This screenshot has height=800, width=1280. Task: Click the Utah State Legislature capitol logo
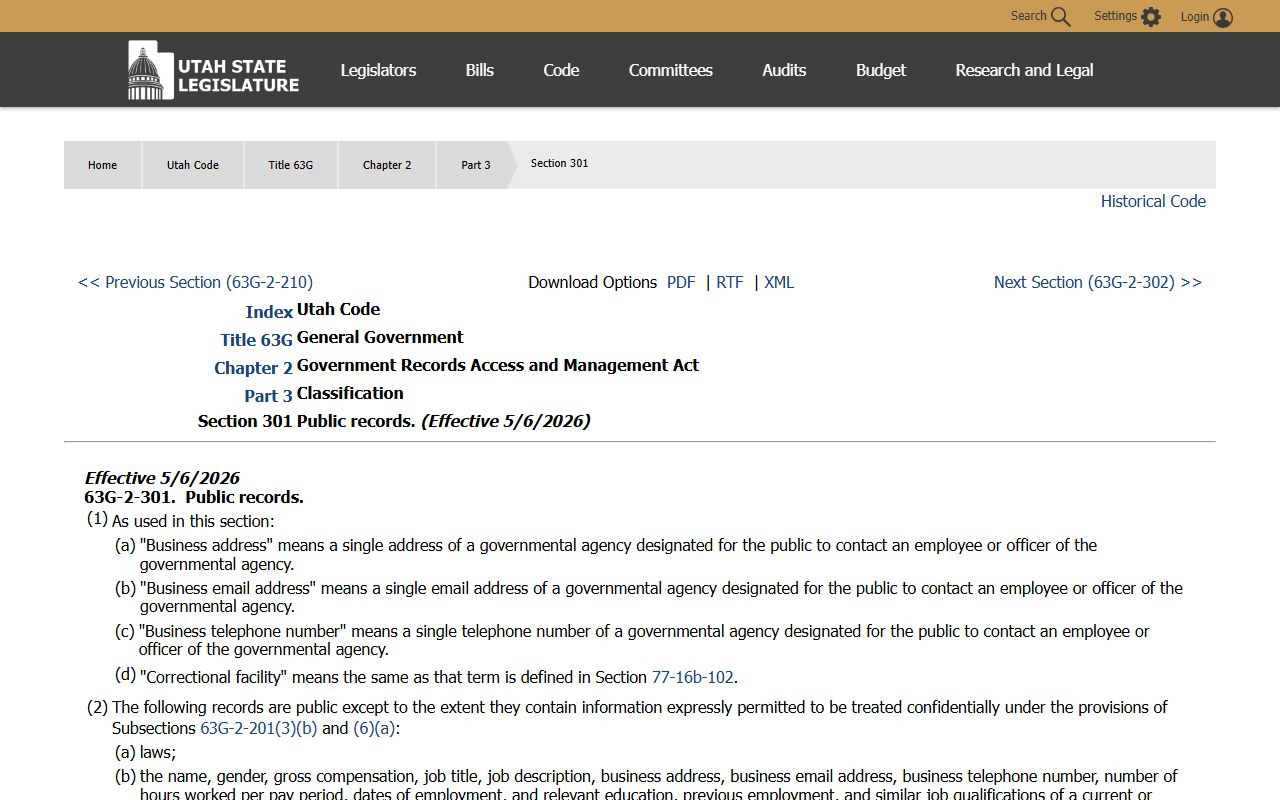tap(213, 70)
